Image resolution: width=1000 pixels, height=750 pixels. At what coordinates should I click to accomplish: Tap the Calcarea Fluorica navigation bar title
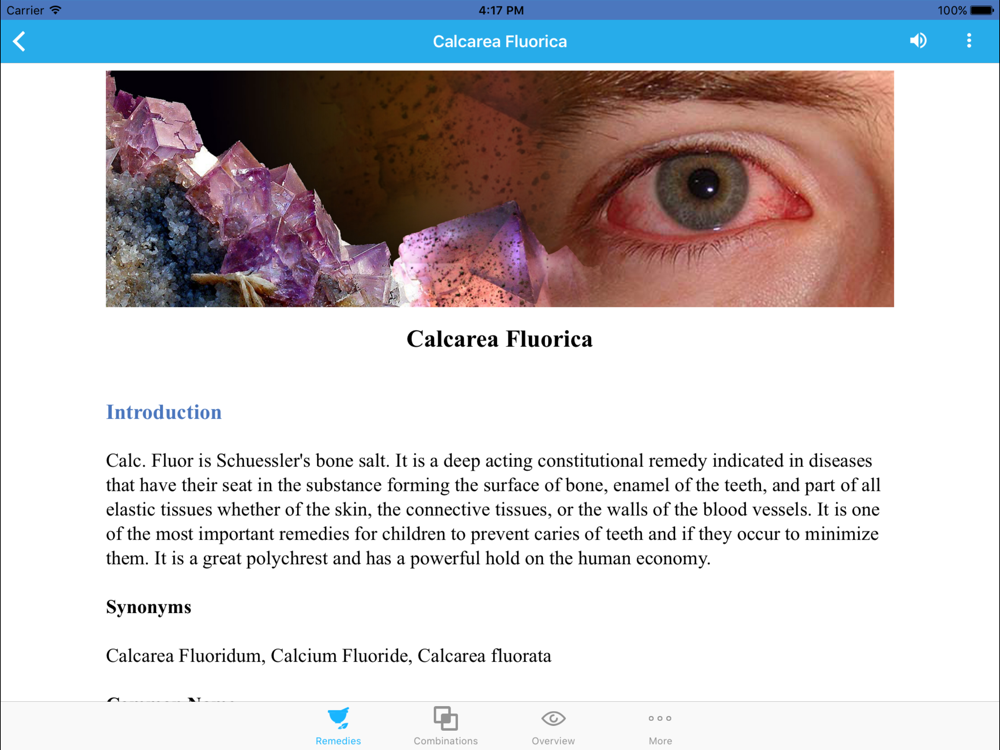click(500, 41)
